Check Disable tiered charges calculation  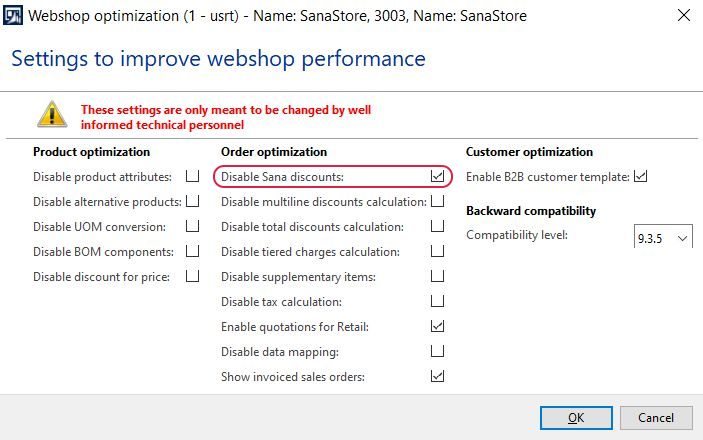click(x=437, y=251)
